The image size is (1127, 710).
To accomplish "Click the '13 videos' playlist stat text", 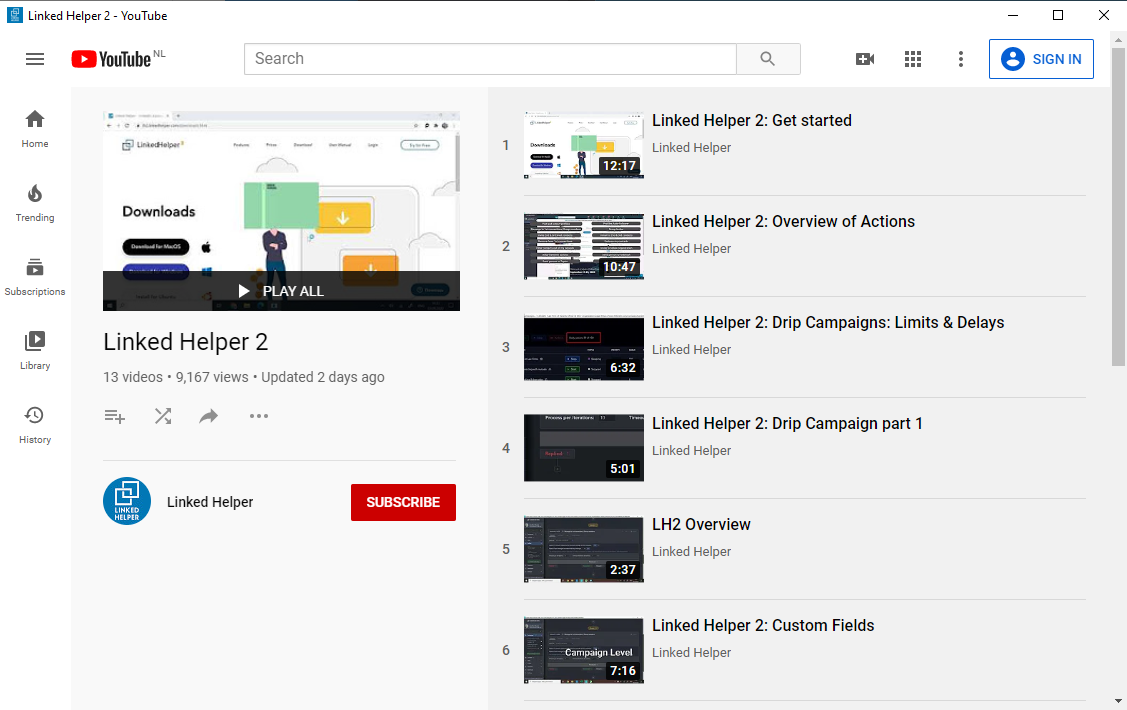I will point(133,377).
